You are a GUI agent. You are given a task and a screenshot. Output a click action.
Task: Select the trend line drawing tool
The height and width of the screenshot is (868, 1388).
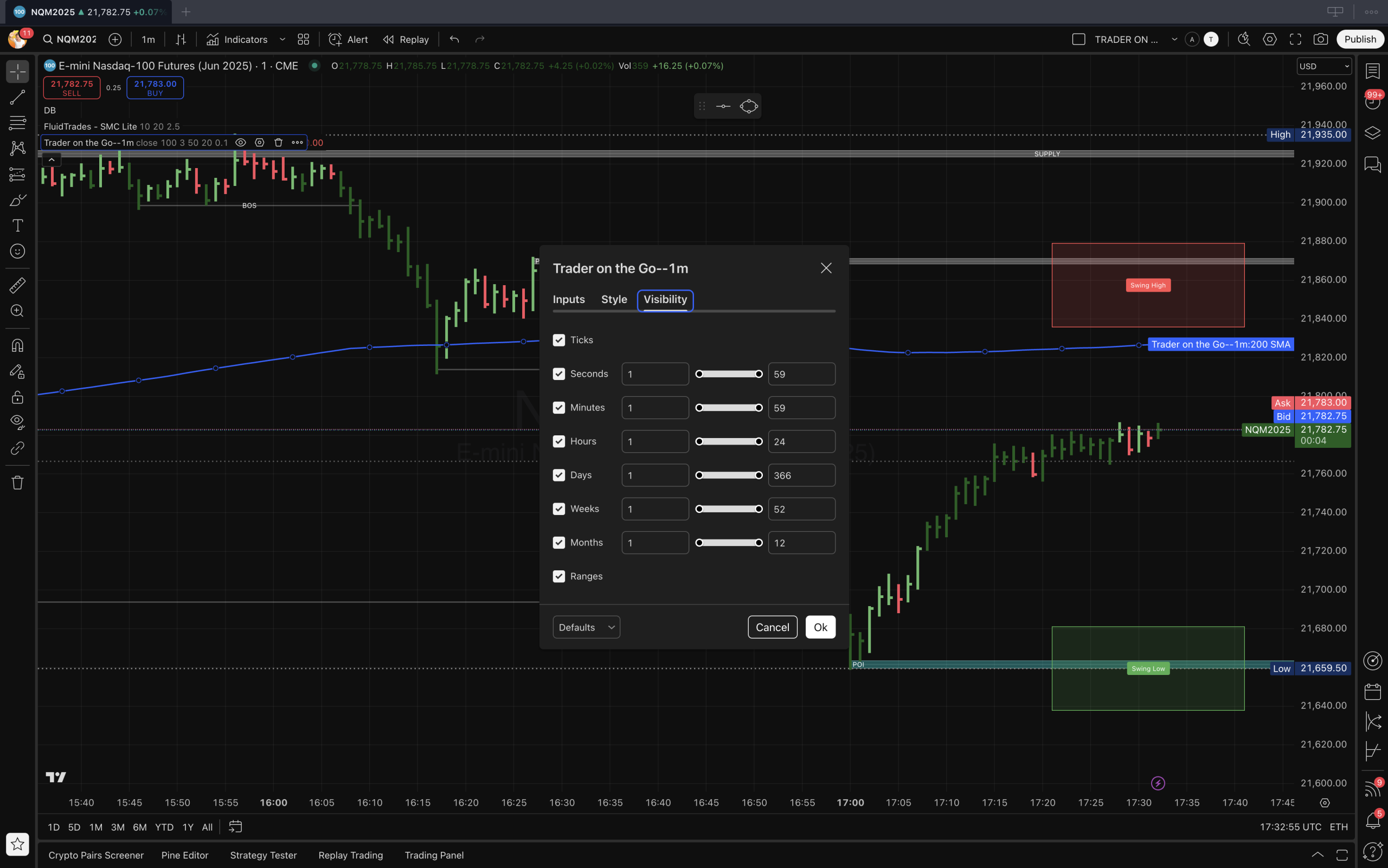point(17,97)
